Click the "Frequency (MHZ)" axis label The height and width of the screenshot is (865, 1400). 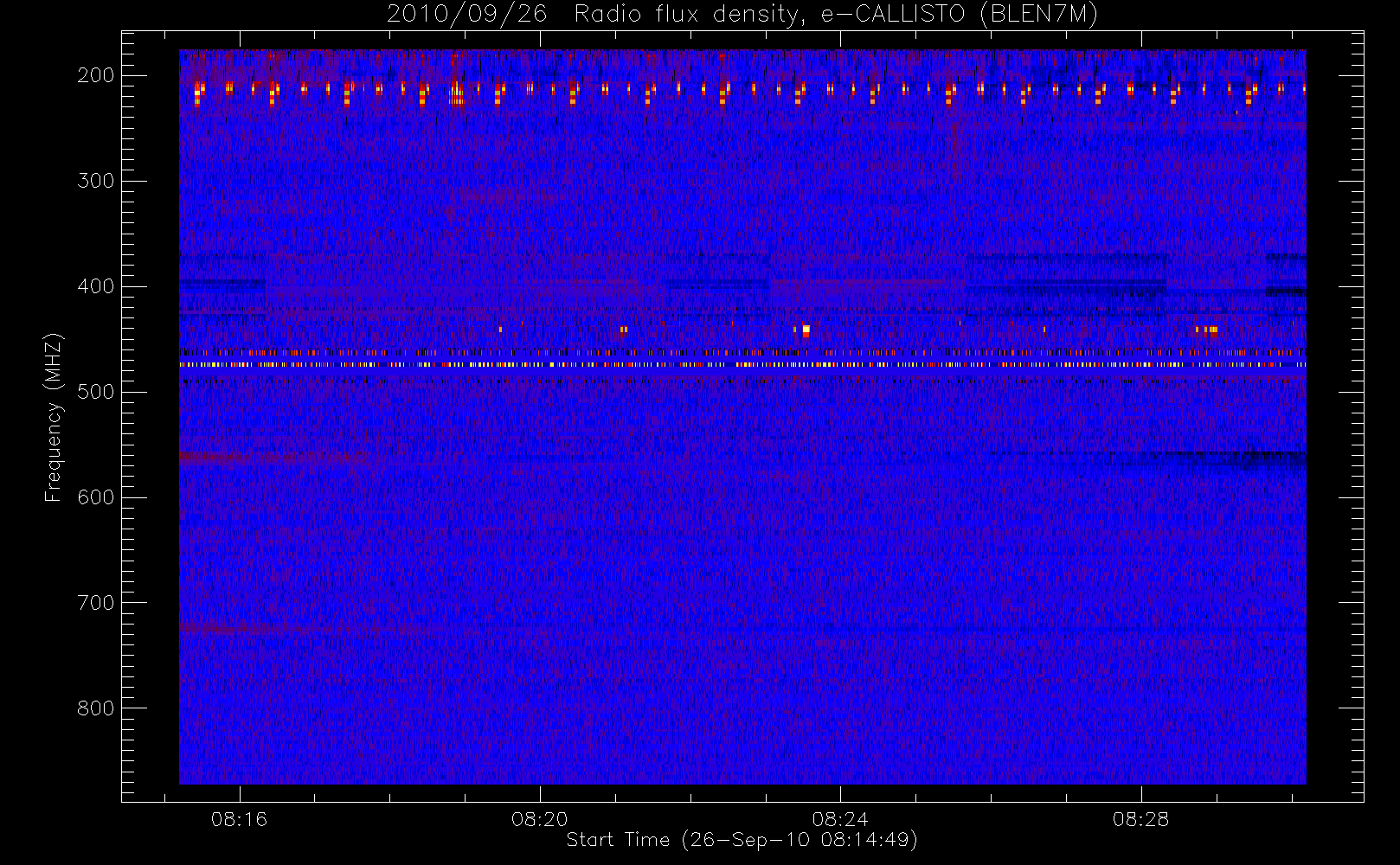pos(54,417)
